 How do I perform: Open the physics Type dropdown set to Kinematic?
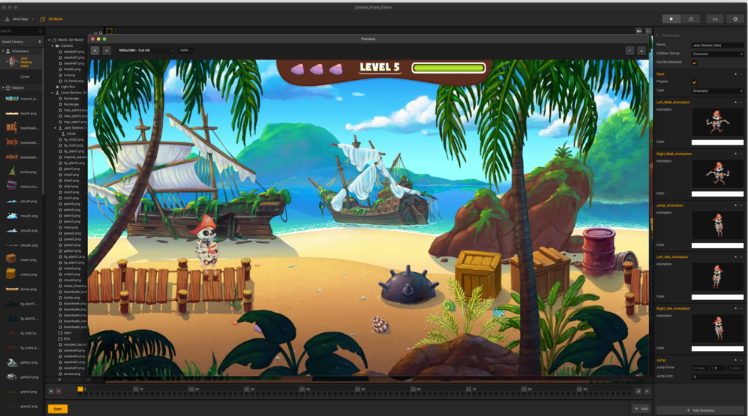click(717, 90)
